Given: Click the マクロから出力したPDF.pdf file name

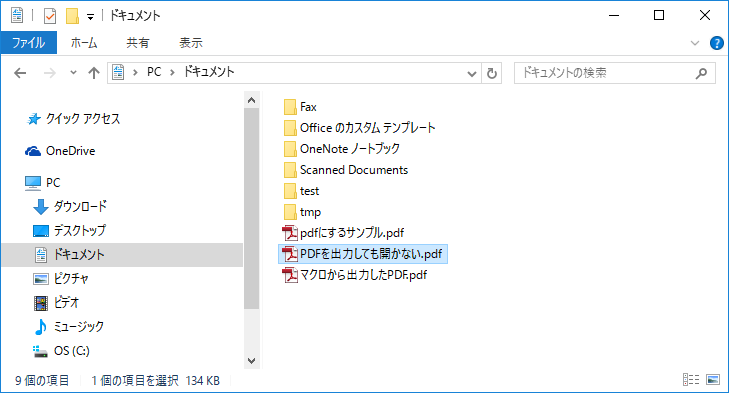Looking at the screenshot, I should coord(364,275).
